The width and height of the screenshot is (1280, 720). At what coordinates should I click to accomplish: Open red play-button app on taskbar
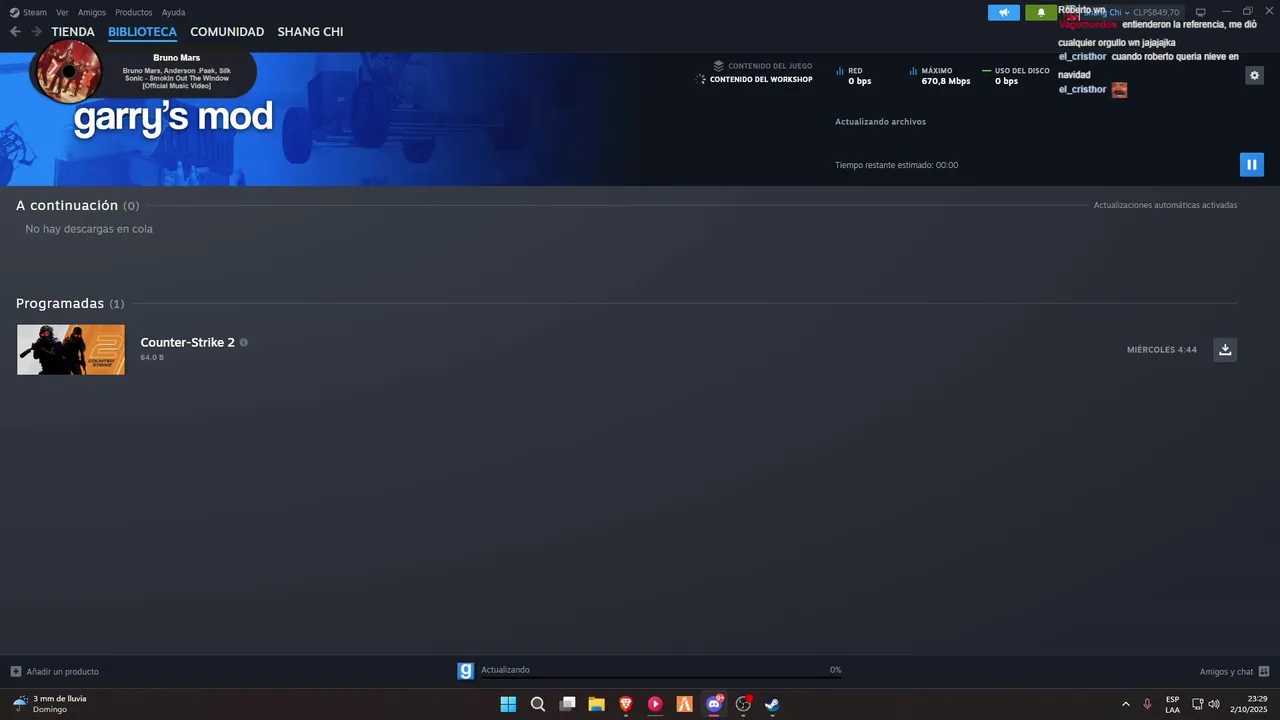tap(655, 704)
